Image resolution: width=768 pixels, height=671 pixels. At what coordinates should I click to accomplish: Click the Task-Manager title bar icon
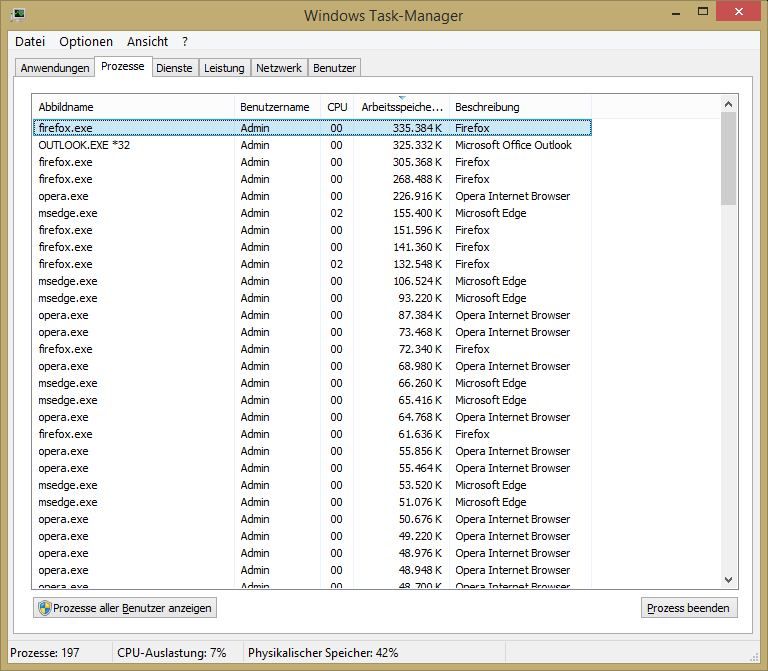point(19,15)
